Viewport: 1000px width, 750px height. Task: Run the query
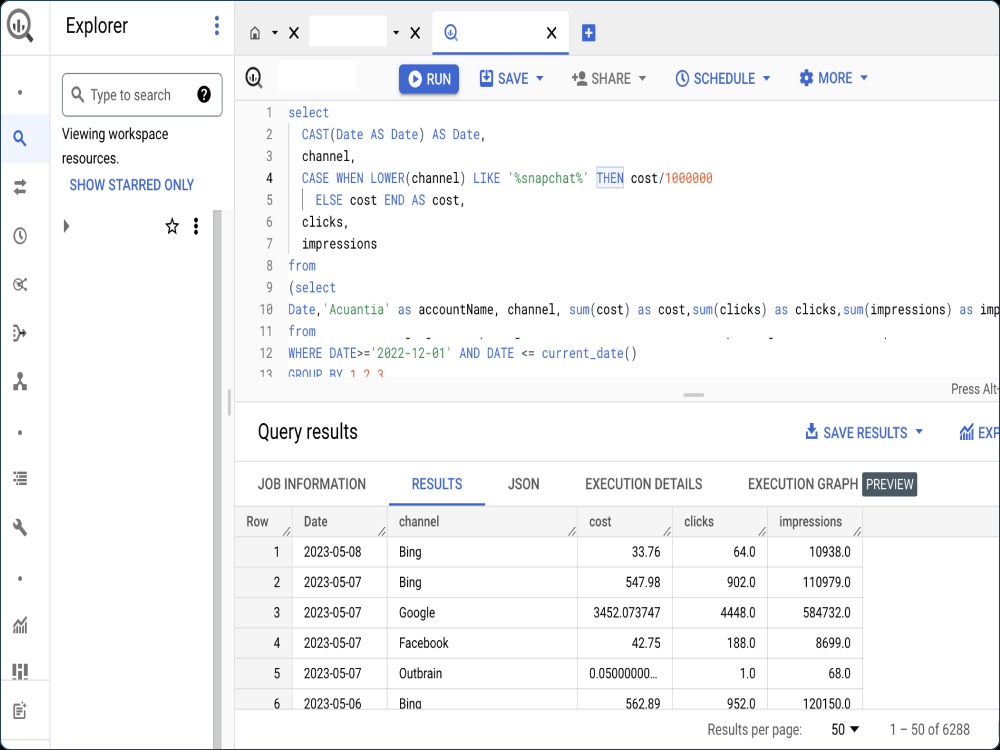(429, 78)
